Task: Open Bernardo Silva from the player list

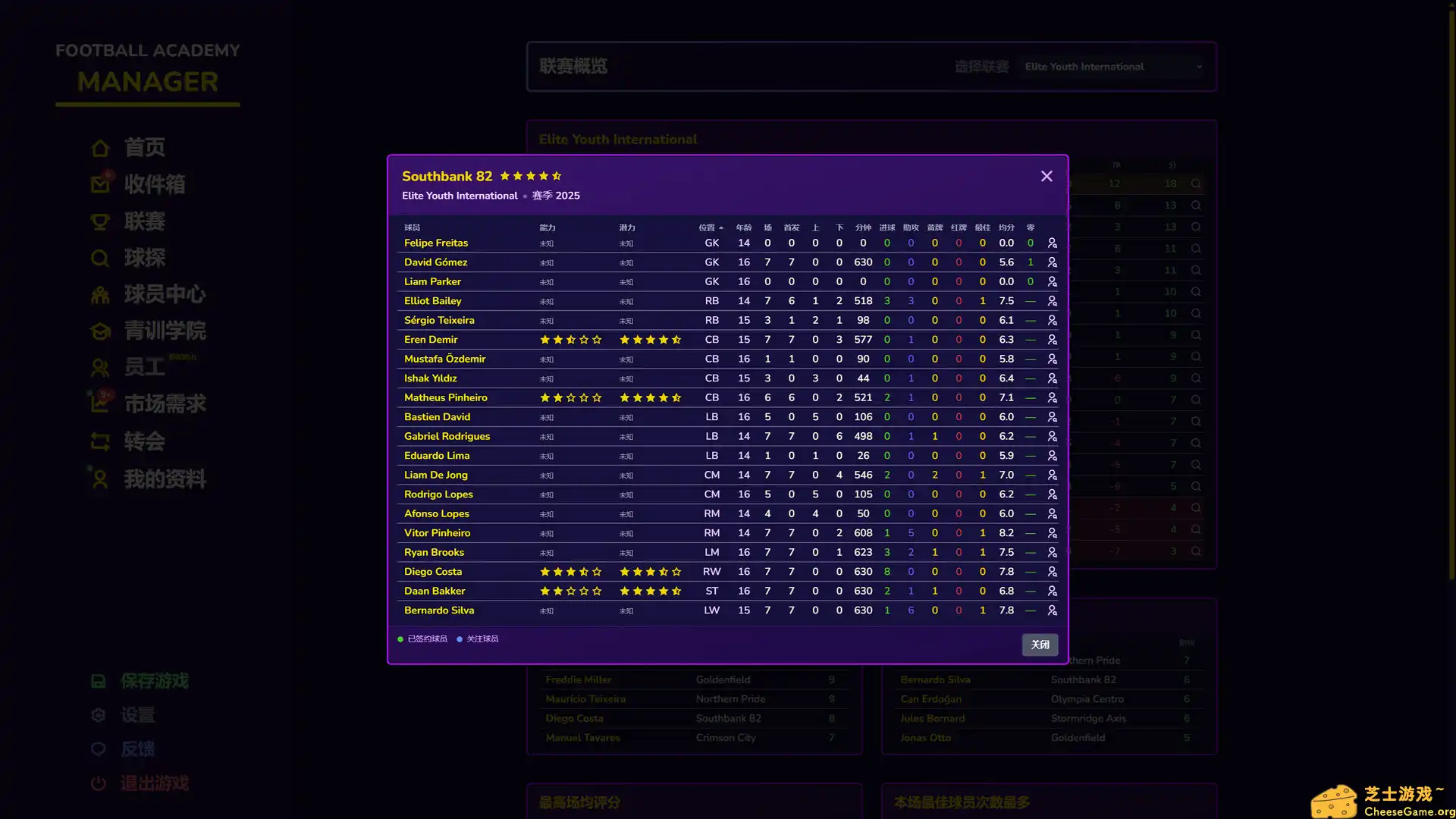Action: tap(439, 610)
